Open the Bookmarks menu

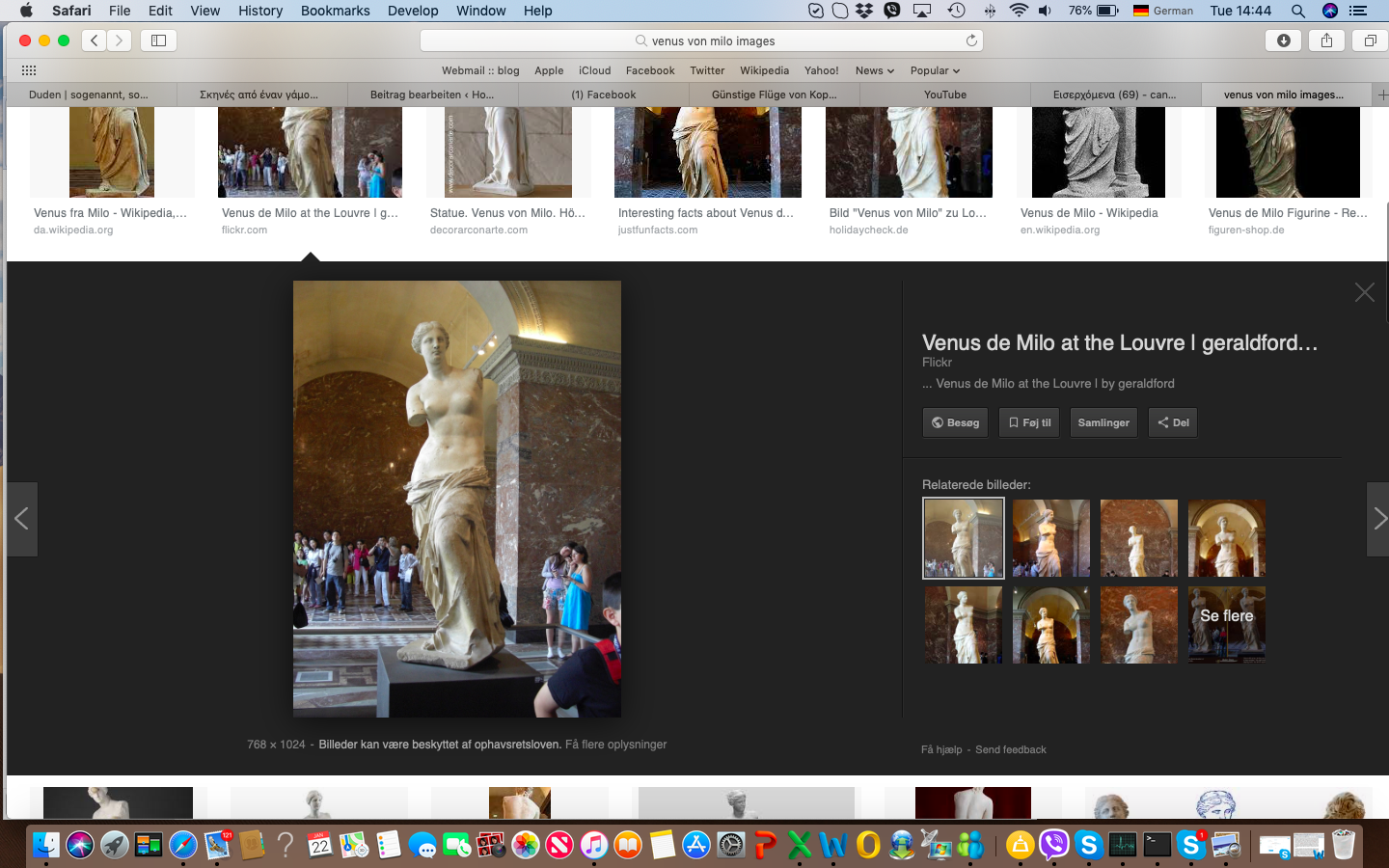click(336, 11)
